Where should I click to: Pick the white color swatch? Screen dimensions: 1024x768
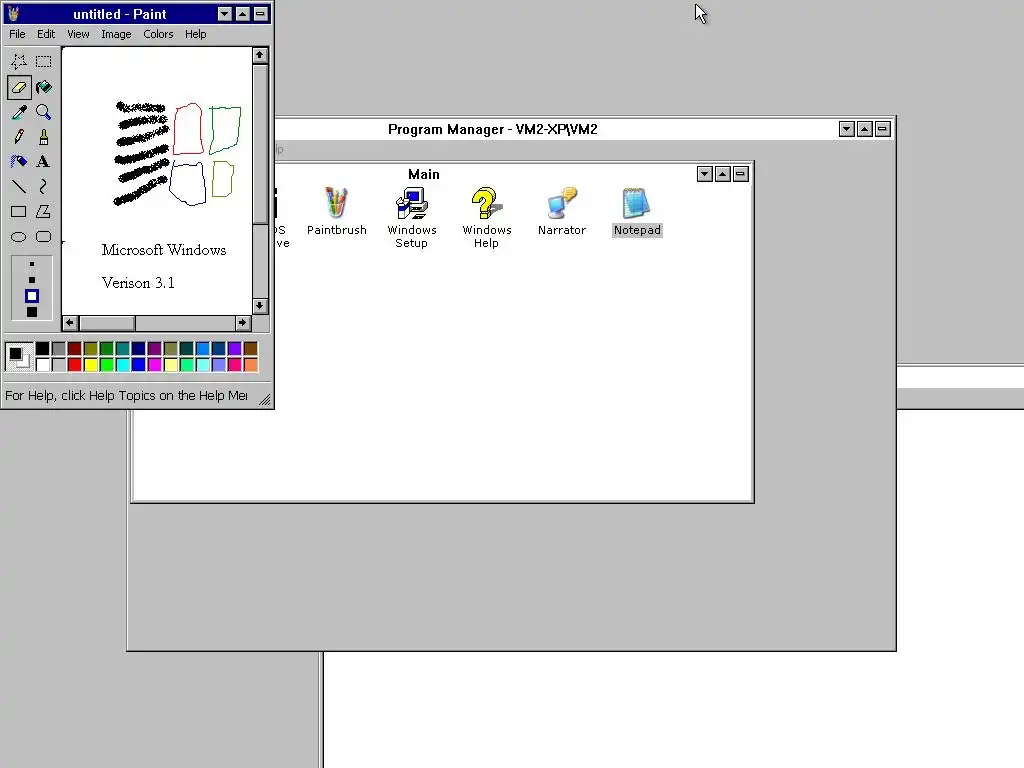42,364
